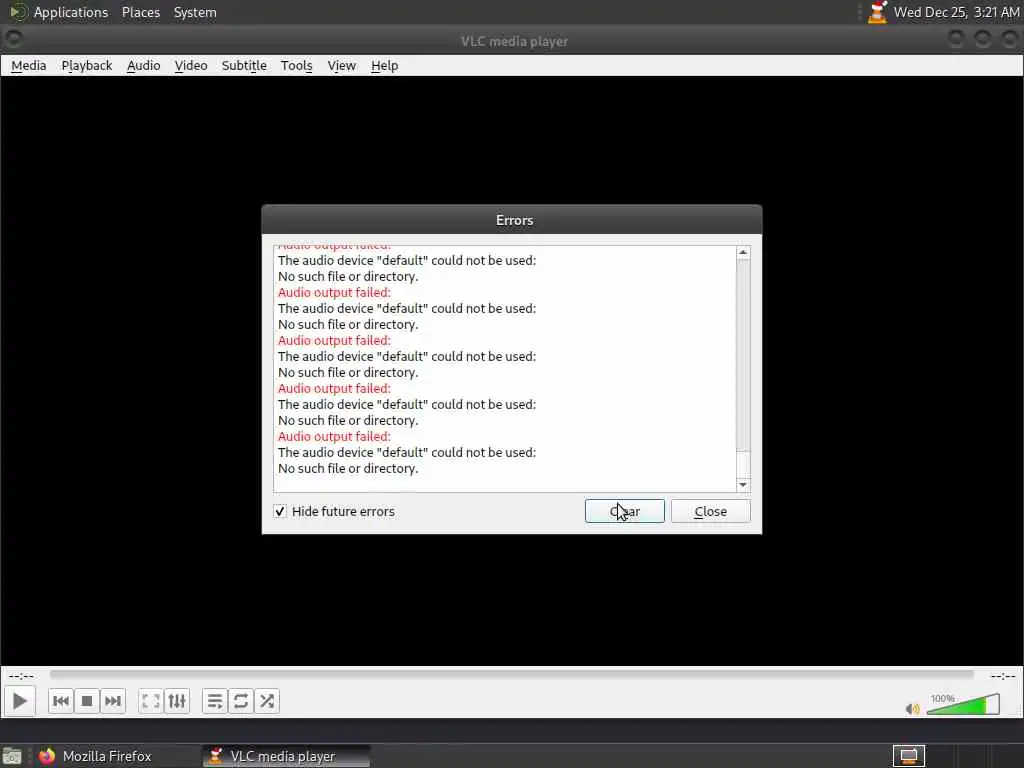This screenshot has width=1024, height=768.
Task: Toggle random shuffle playback icon
Action: tap(267, 701)
